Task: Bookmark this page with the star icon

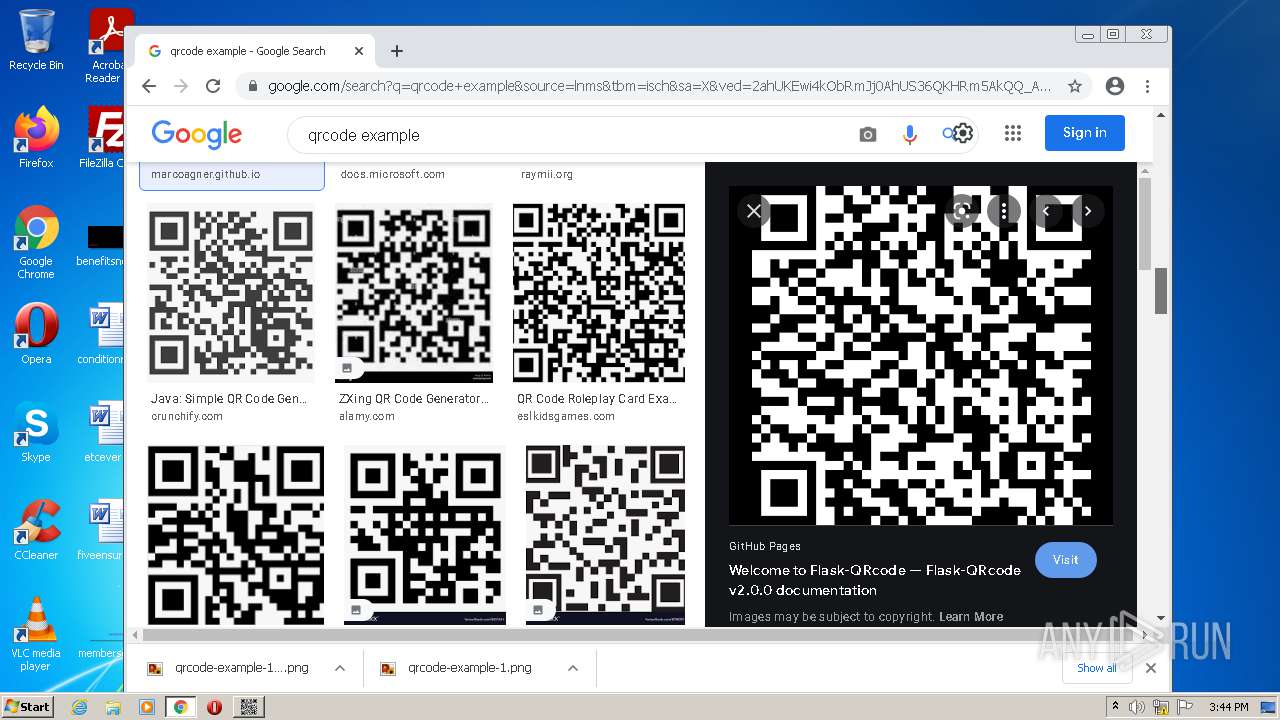Action: click(x=1075, y=86)
